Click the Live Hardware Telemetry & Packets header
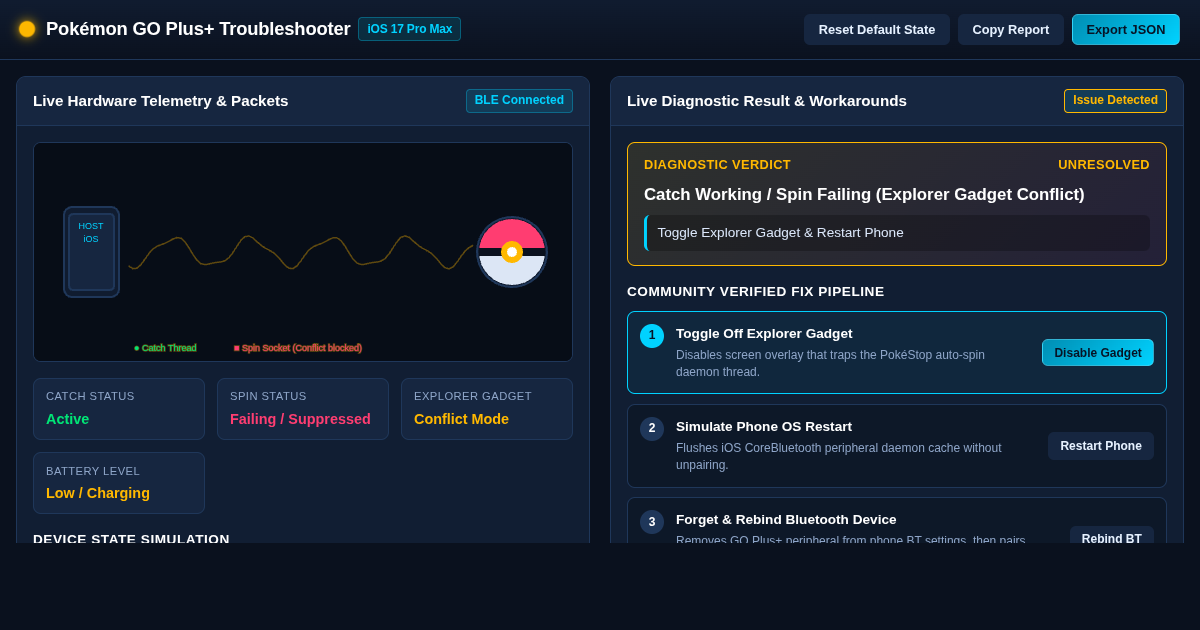This screenshot has height=630, width=1200. [x=161, y=101]
